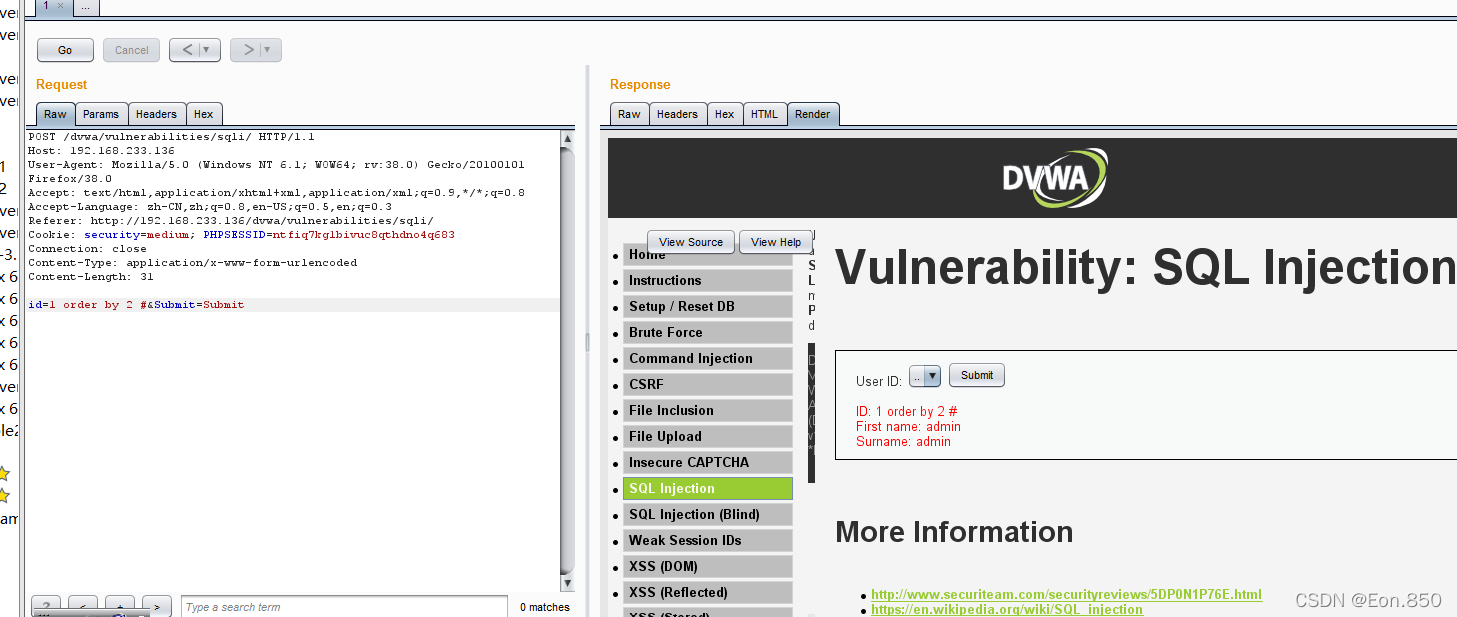Open Insecure CAPTCHA menu entry
1457x617 pixels.
pyautogui.click(x=707, y=462)
